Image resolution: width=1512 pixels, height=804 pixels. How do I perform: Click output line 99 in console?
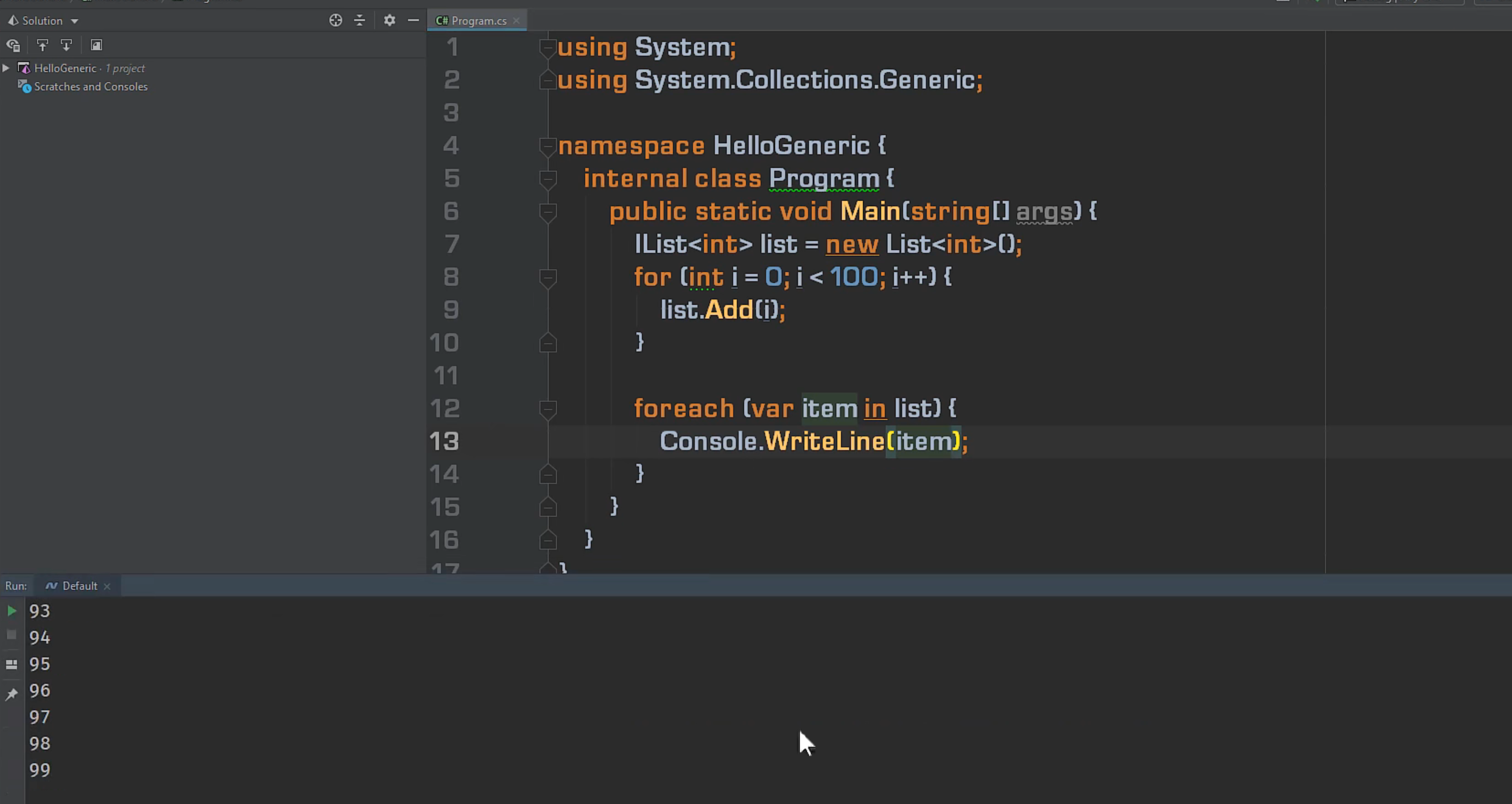(x=40, y=771)
